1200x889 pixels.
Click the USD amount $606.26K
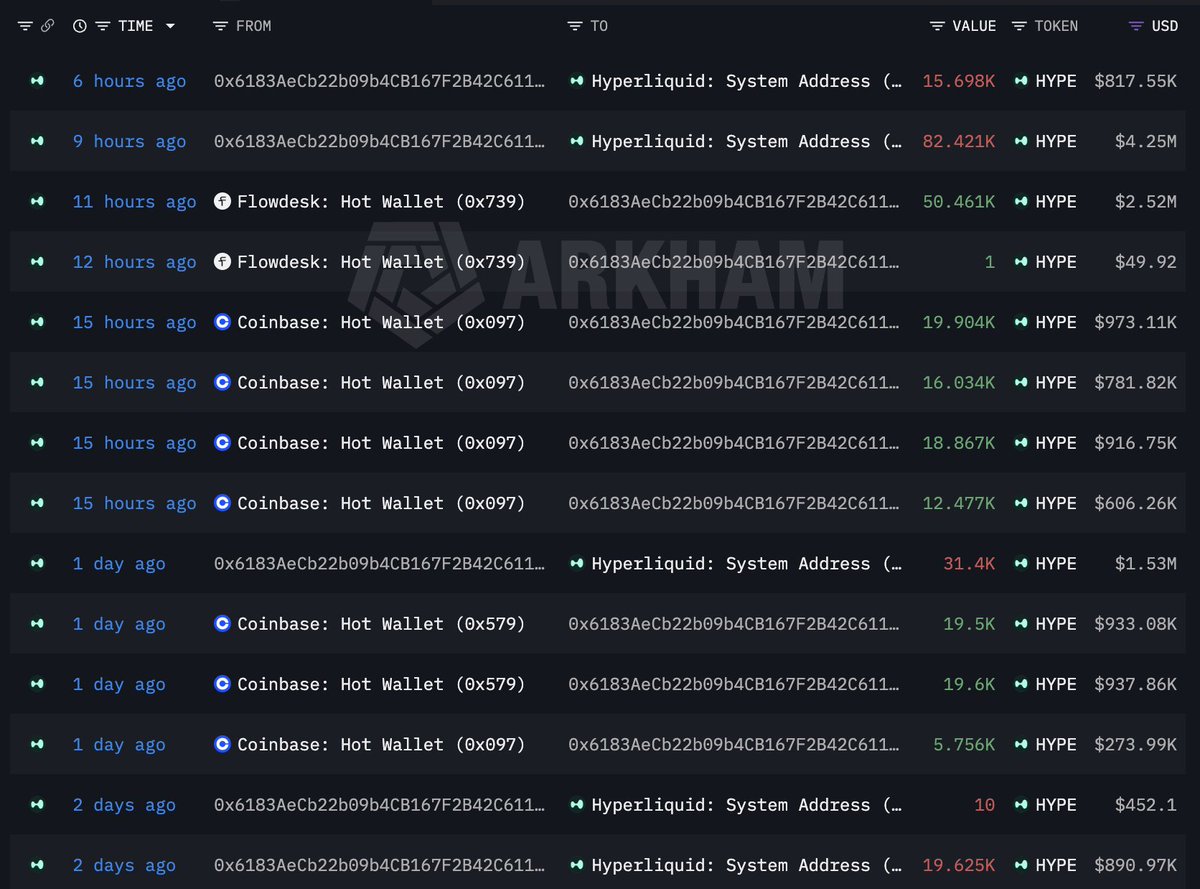[x=1136, y=503]
